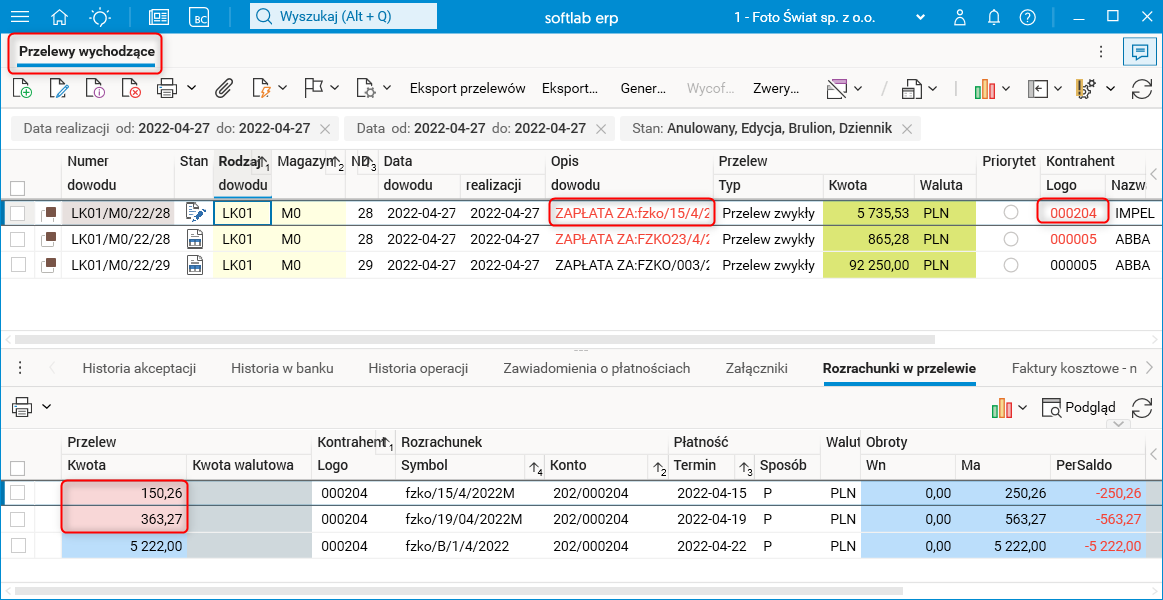Tick checkbox for fzko/B/1/4/2022 settlement row
The image size is (1163, 600).
[18, 546]
